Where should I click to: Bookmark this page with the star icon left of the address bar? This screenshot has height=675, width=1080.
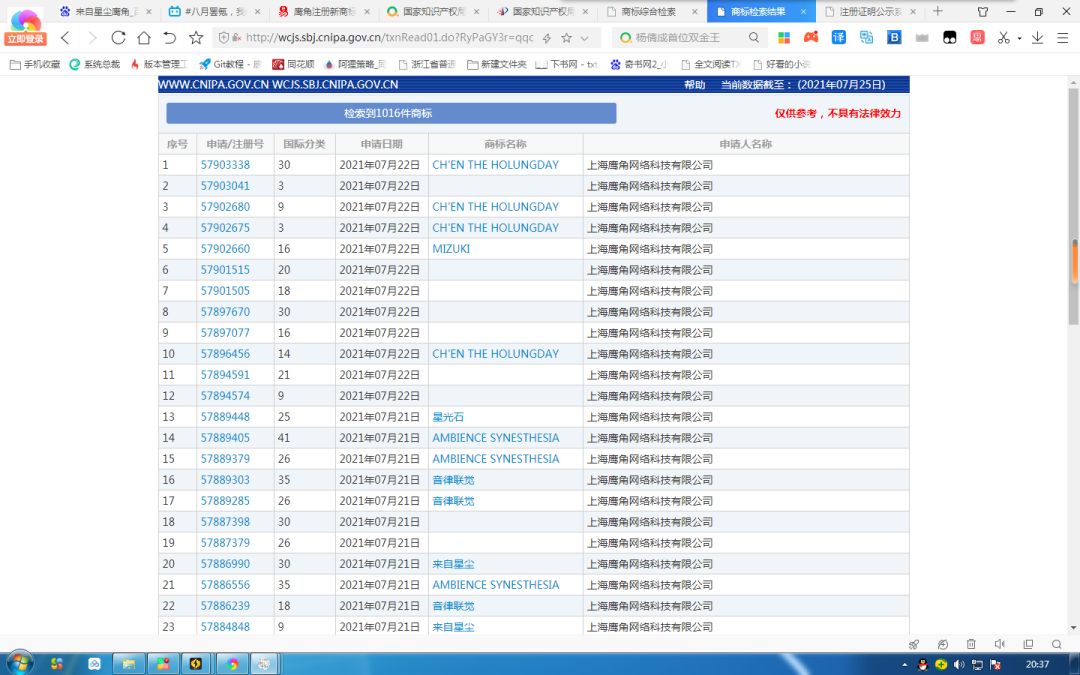(196, 38)
